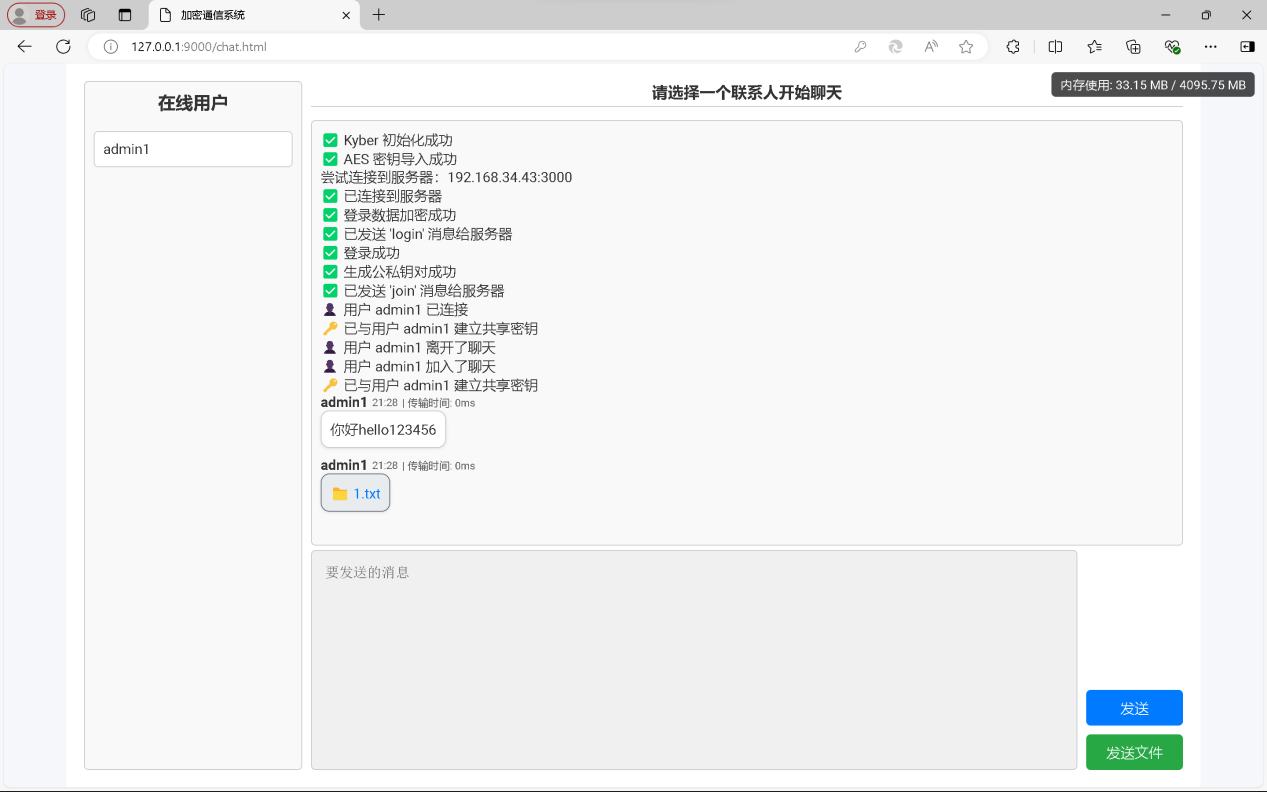Click the AES 密钥导入成功 log line
This screenshot has height=792, width=1267.
coord(390,159)
